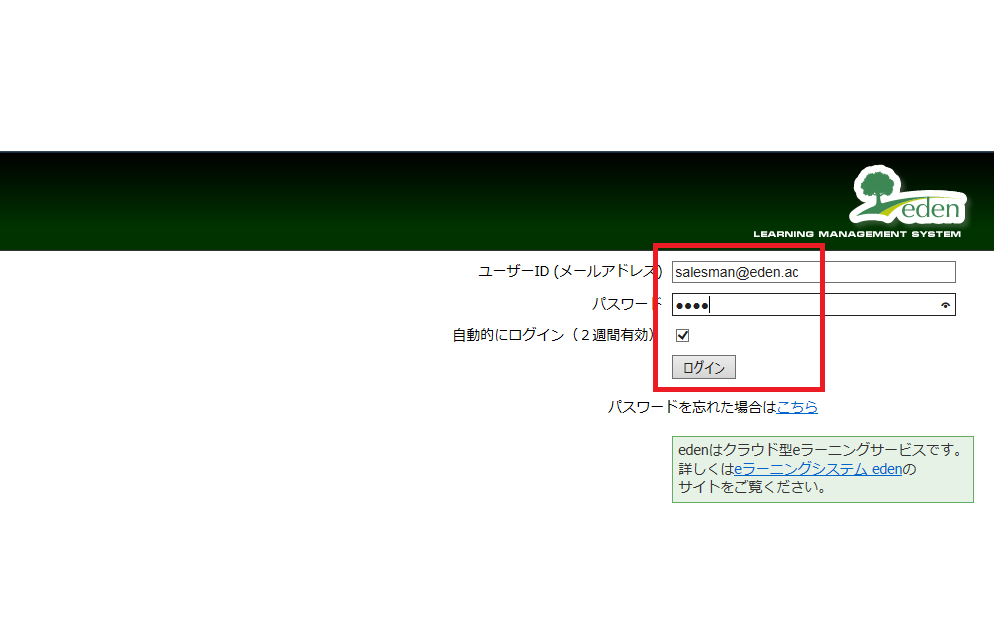Click the パスワード label
The image size is (994, 628).
[626, 304]
